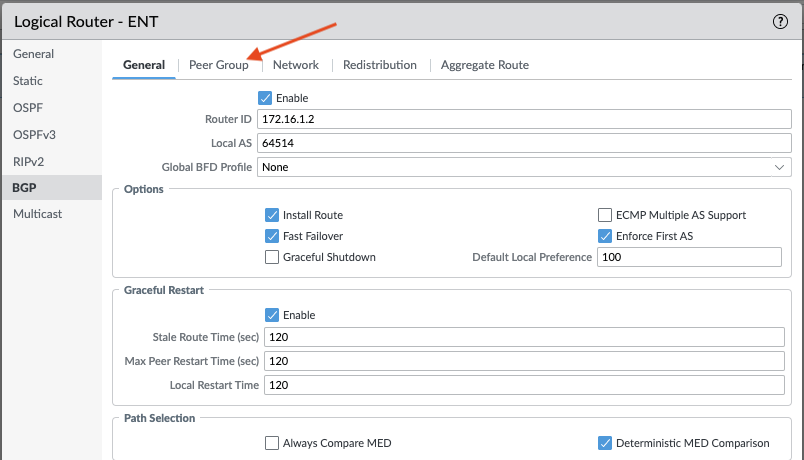Open Multicast settings in sidebar

tap(39, 214)
